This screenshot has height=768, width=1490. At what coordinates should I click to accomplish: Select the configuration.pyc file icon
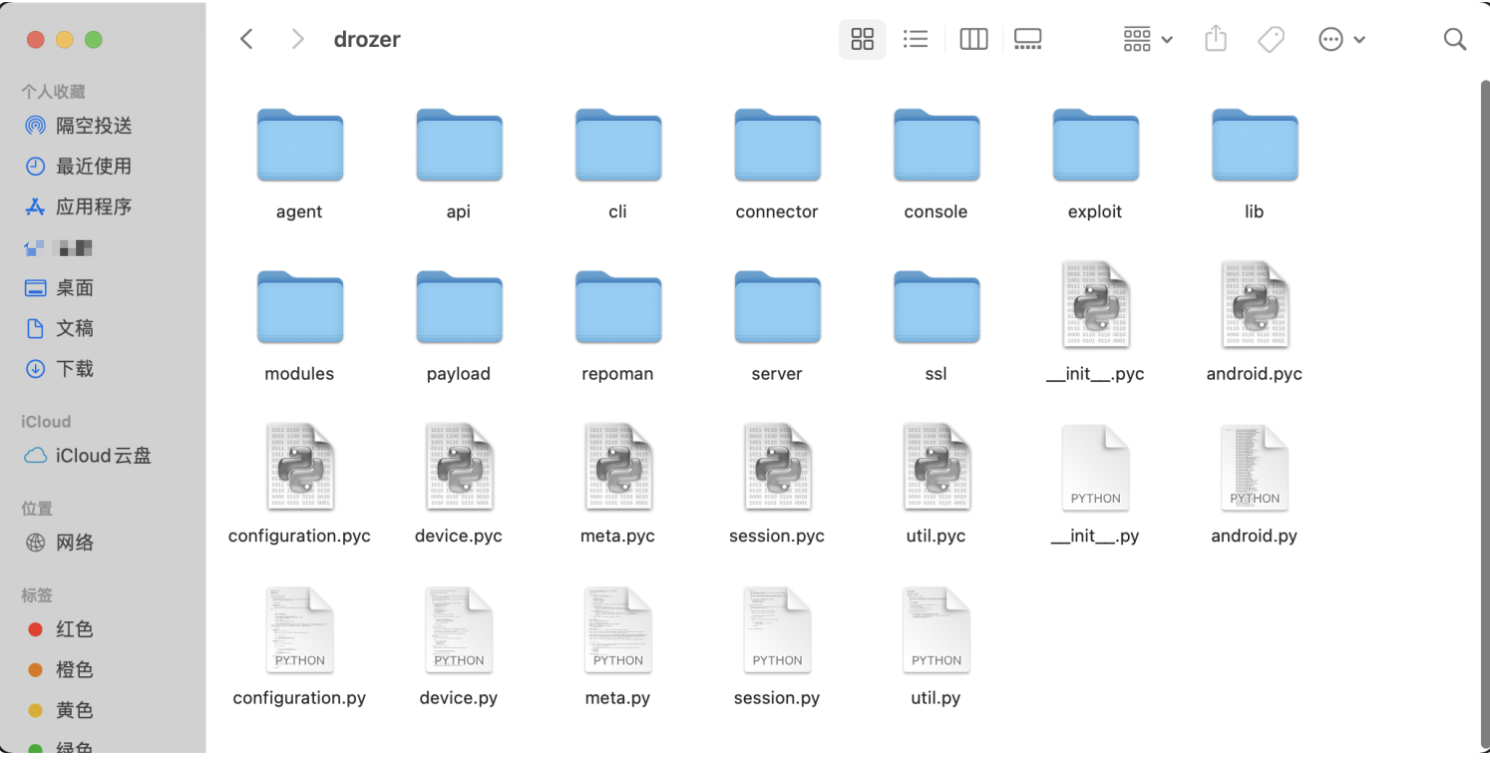pos(300,467)
